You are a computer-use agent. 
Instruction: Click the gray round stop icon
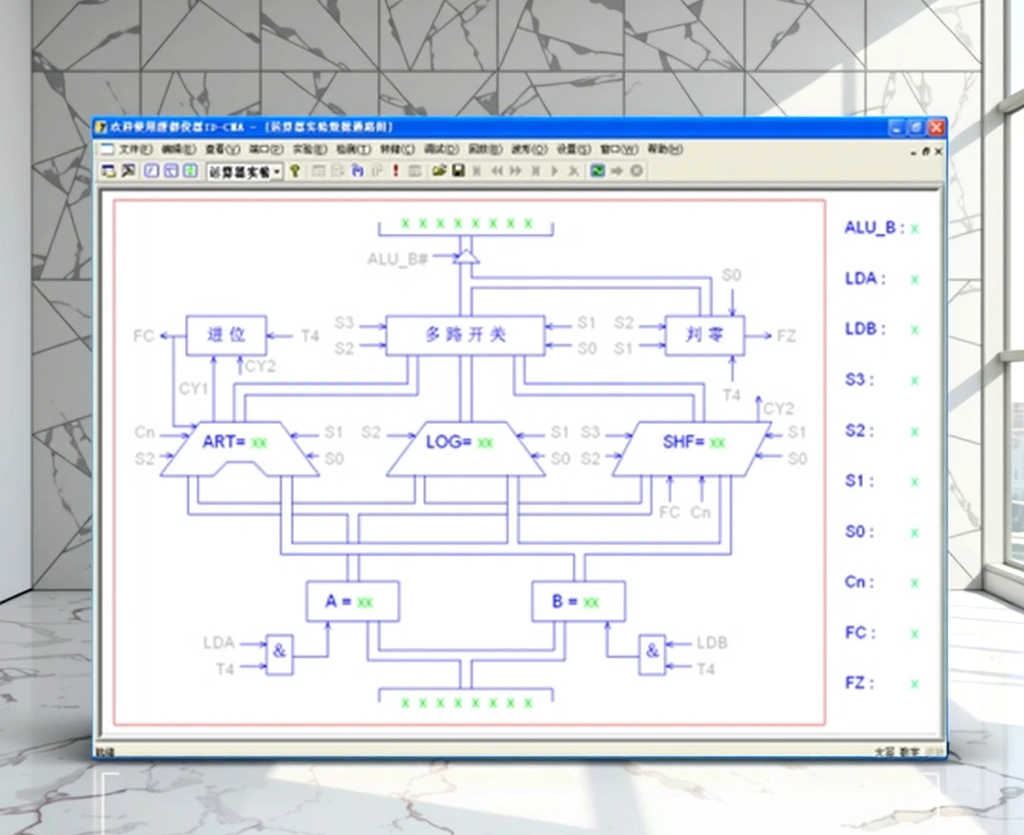(636, 171)
